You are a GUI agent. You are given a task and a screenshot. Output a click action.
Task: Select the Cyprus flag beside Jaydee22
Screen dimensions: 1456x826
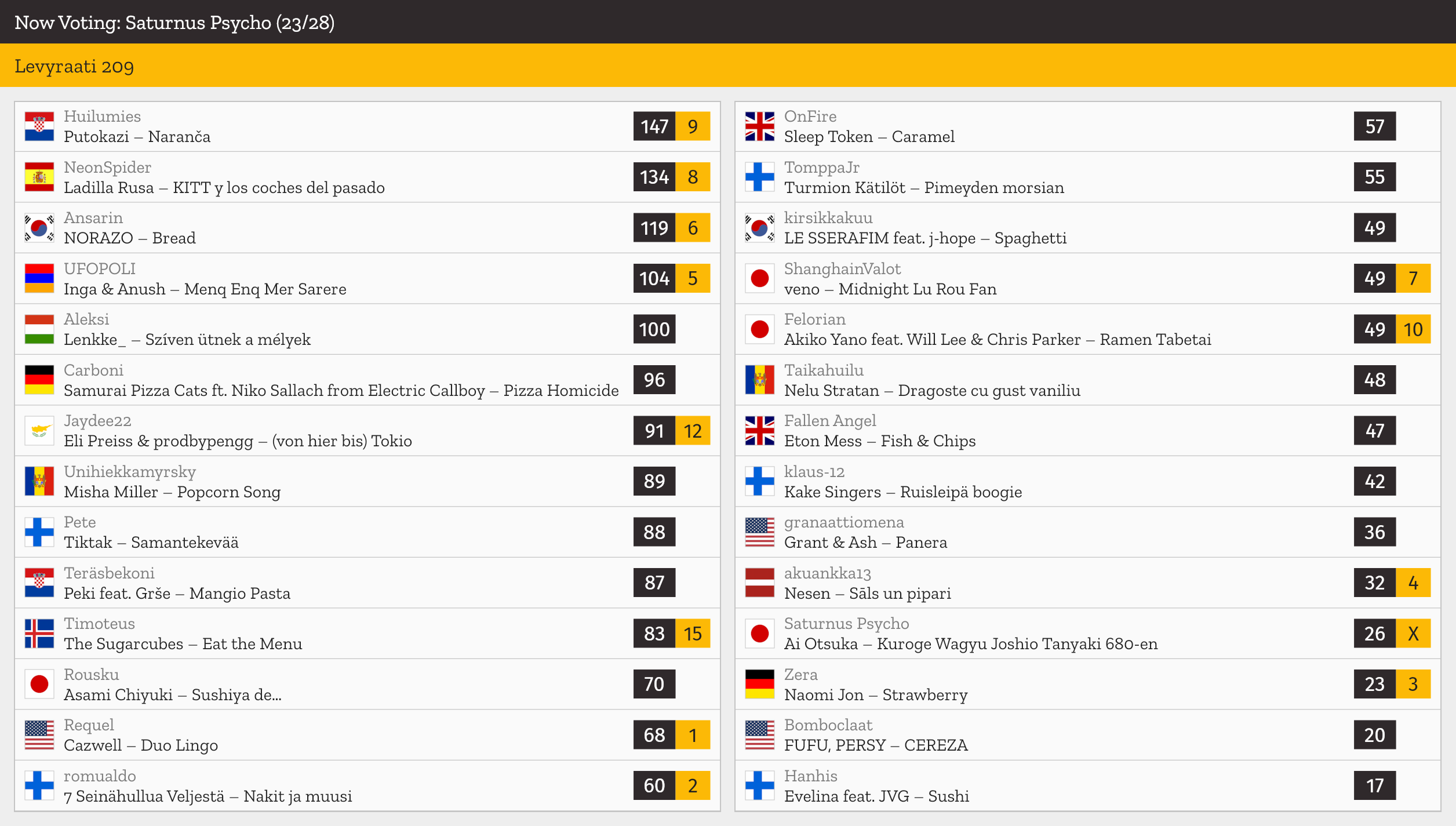[39, 431]
